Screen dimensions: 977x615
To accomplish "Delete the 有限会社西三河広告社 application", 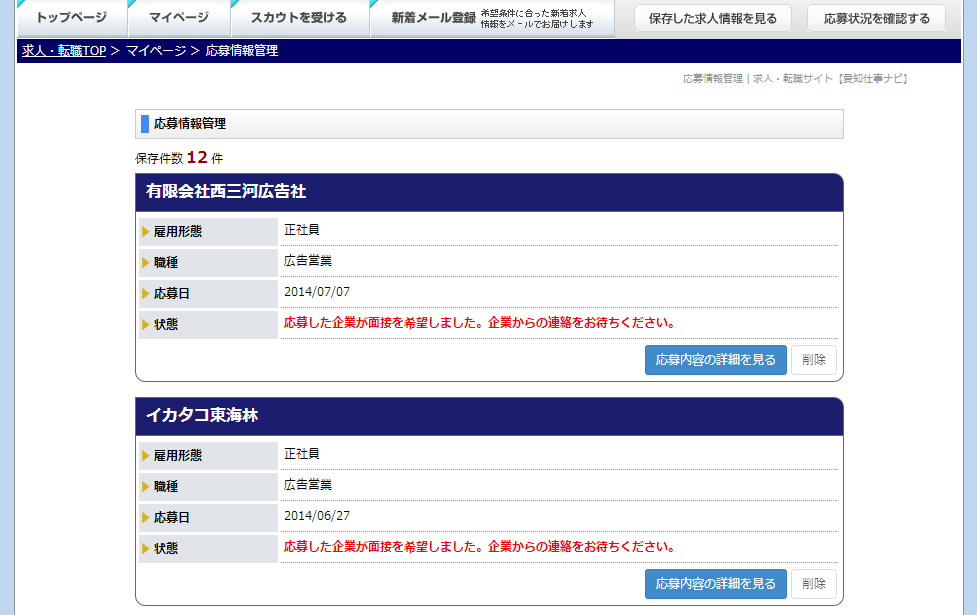I will coord(813,360).
